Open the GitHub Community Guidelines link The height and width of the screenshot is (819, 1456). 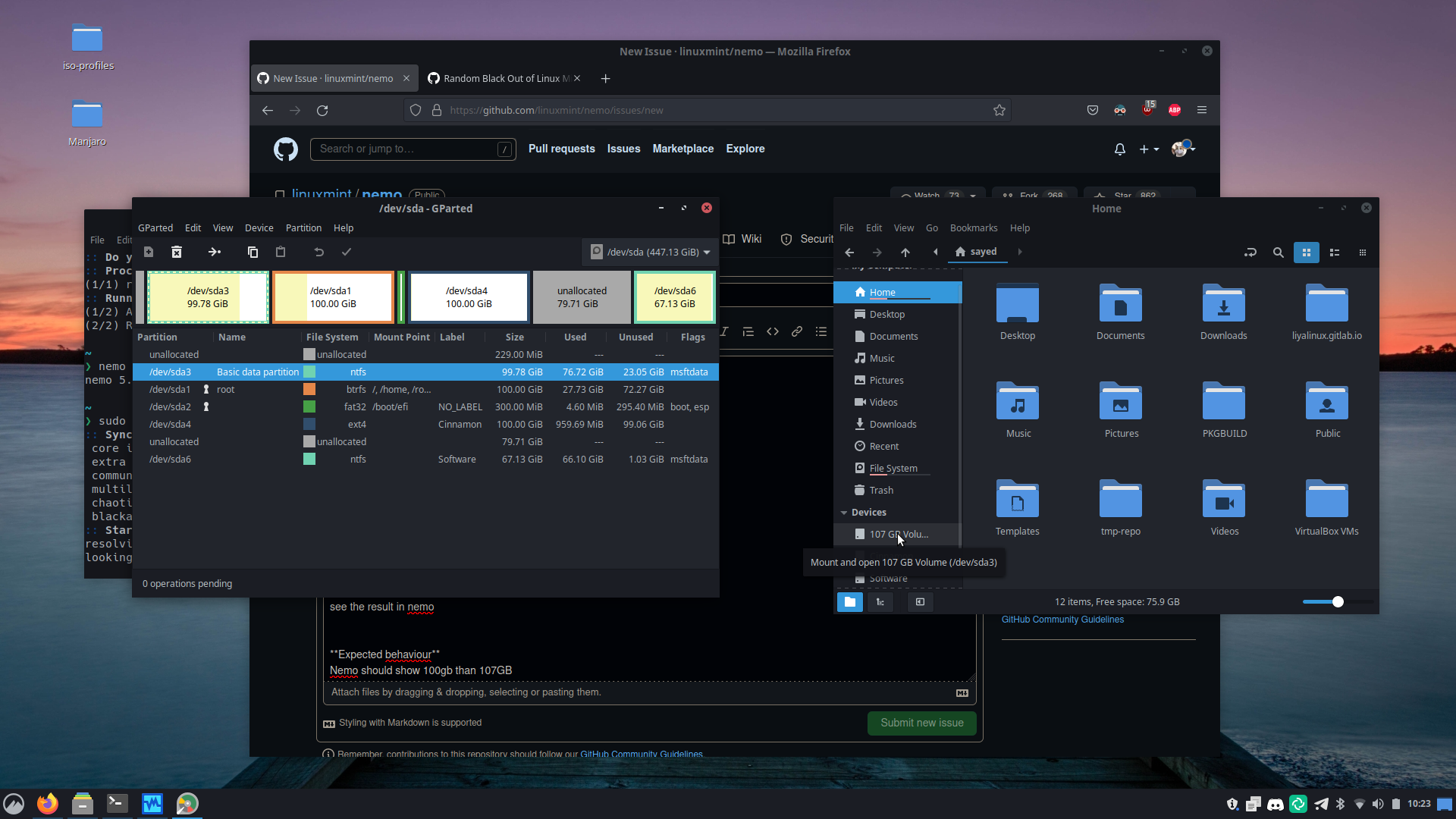coord(1062,620)
